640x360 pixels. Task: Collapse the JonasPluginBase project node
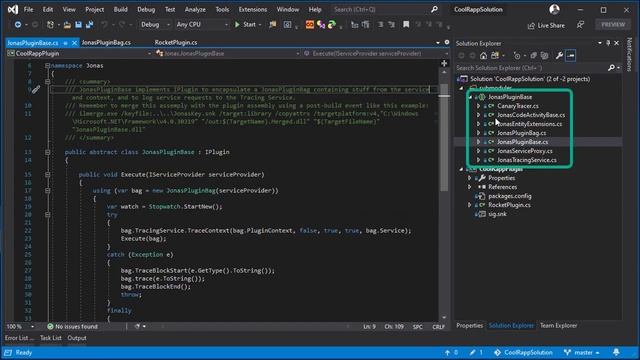[x=470, y=97]
